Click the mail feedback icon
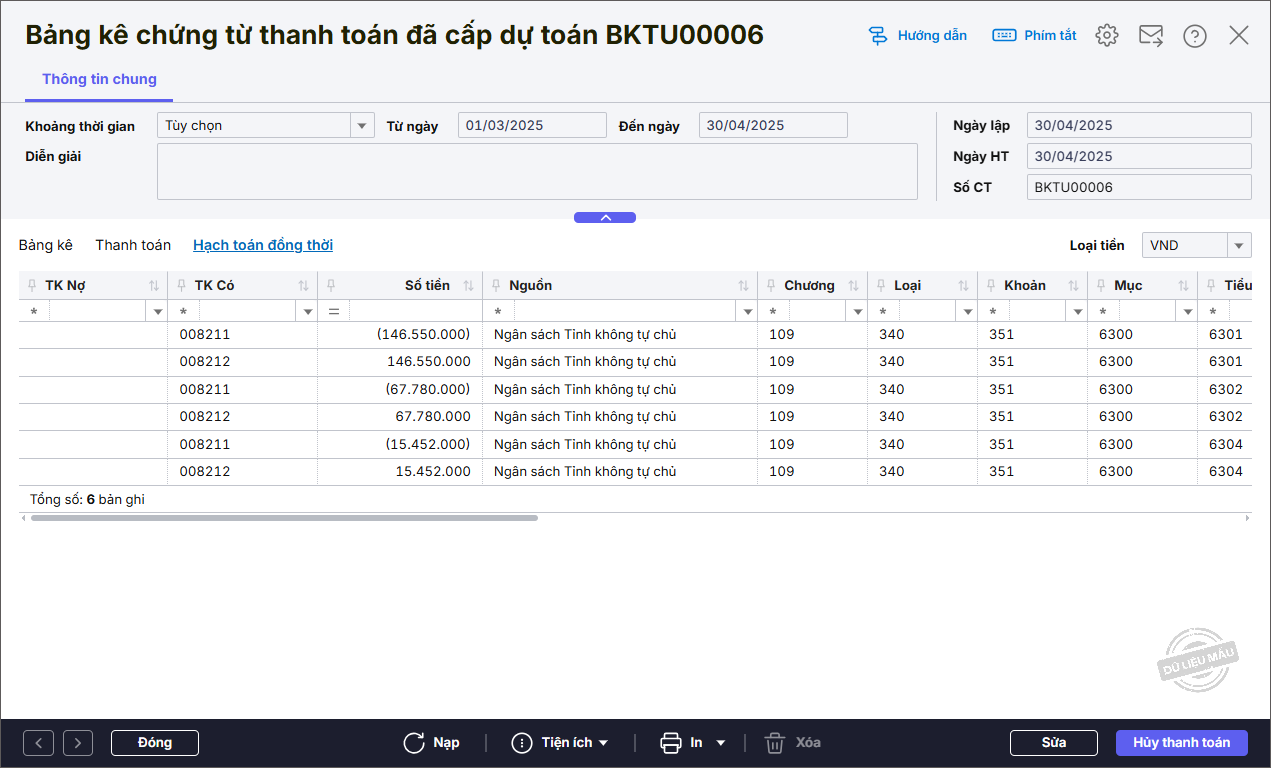Image resolution: width=1271 pixels, height=768 pixels. [x=1150, y=36]
